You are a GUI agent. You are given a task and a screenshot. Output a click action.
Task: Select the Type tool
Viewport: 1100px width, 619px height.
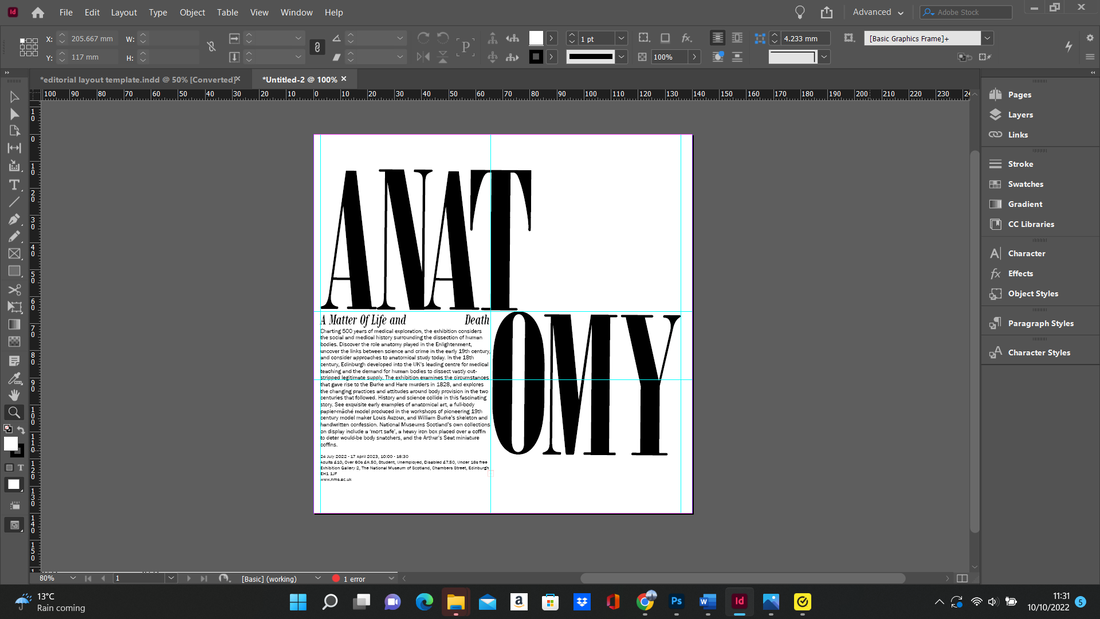(14, 185)
